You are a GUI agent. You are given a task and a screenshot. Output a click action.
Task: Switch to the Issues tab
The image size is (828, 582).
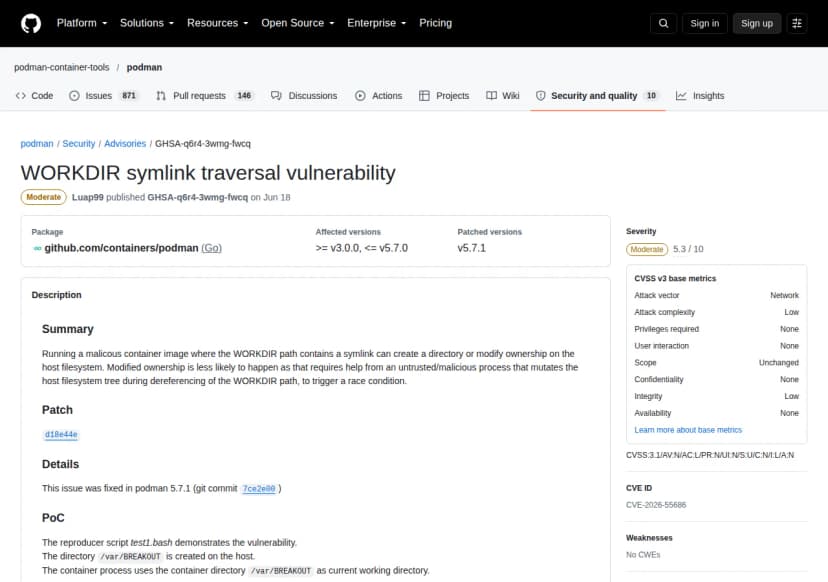tap(103, 96)
